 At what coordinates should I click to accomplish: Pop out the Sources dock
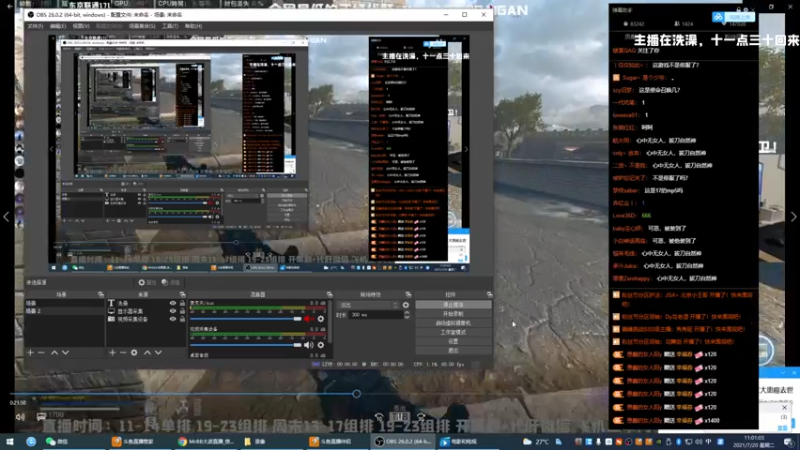point(182,294)
